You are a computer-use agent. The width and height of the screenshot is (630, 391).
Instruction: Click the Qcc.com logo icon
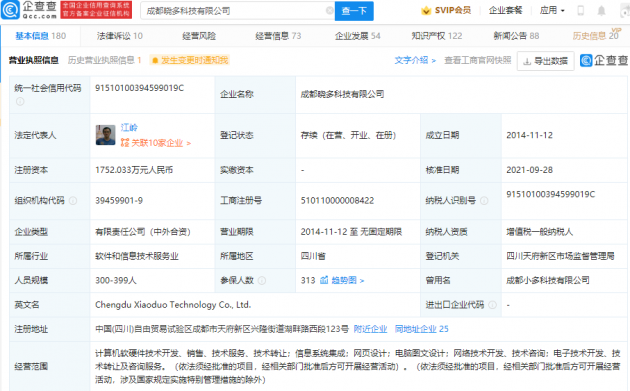10,10
